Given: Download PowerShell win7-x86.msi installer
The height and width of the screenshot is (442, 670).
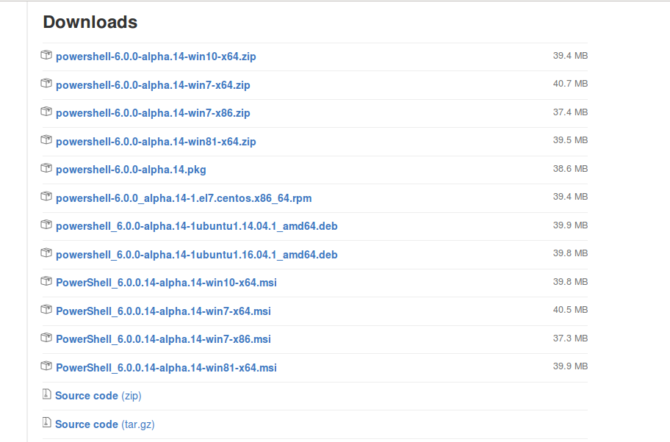Looking at the screenshot, I should coord(163,339).
